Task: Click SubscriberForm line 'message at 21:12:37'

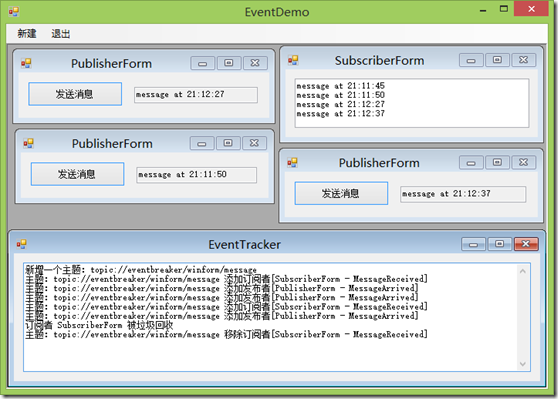Action: pos(341,114)
